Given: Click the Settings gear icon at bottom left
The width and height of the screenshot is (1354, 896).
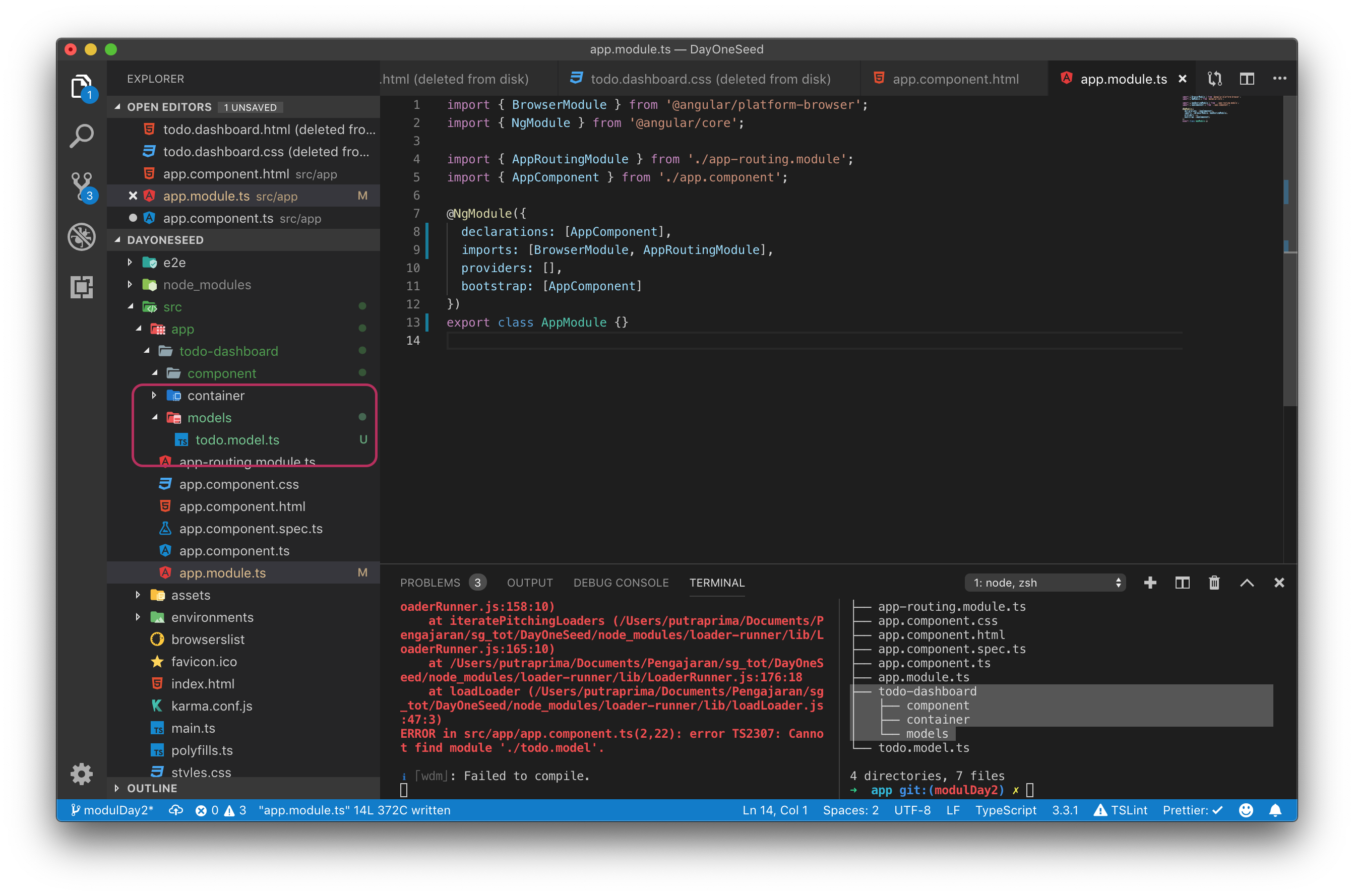Looking at the screenshot, I should pyautogui.click(x=80, y=770).
